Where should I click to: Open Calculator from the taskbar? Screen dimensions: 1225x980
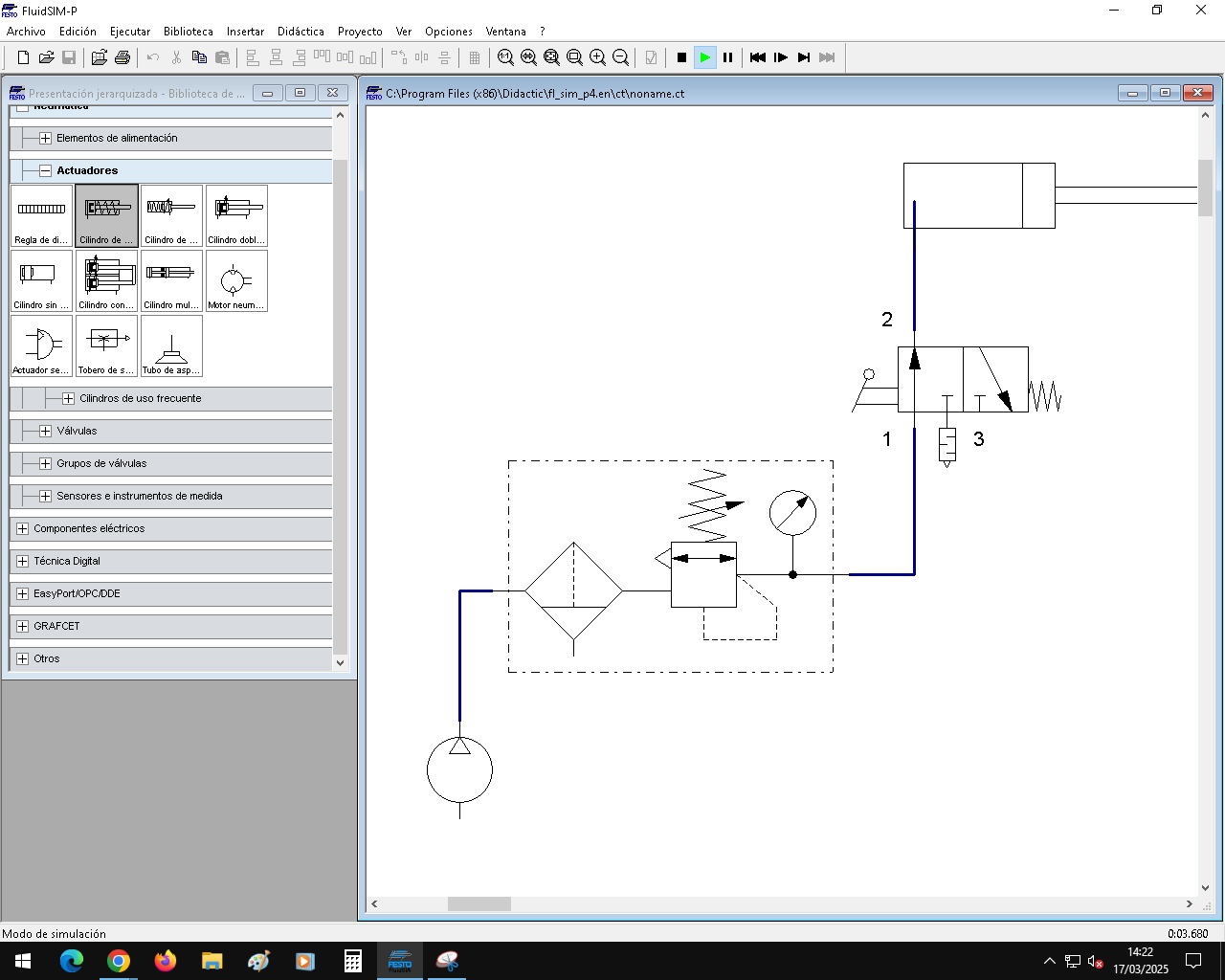coord(352,961)
